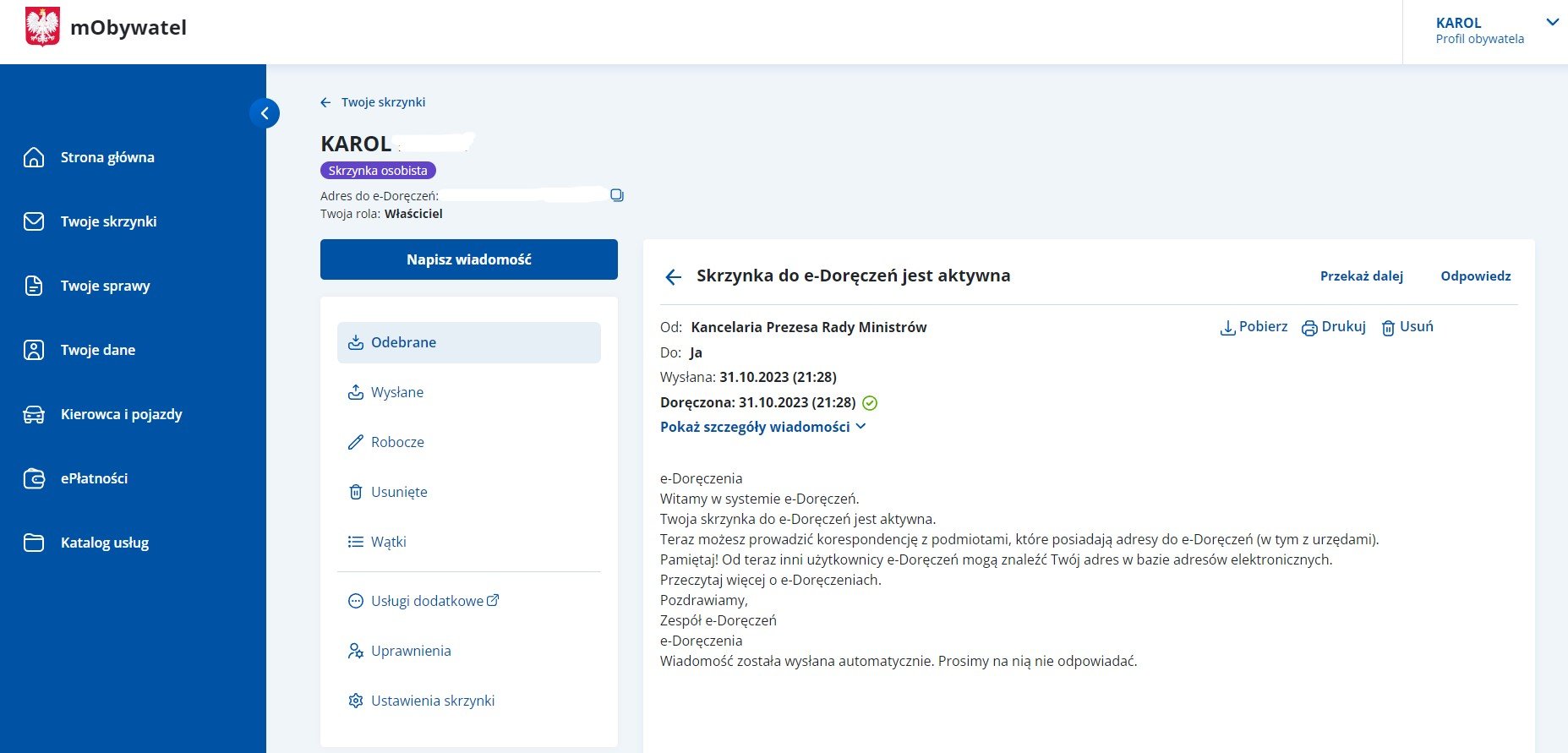Click message title Skrzynka do e-Doręczeń jest aktywna

tap(854, 276)
